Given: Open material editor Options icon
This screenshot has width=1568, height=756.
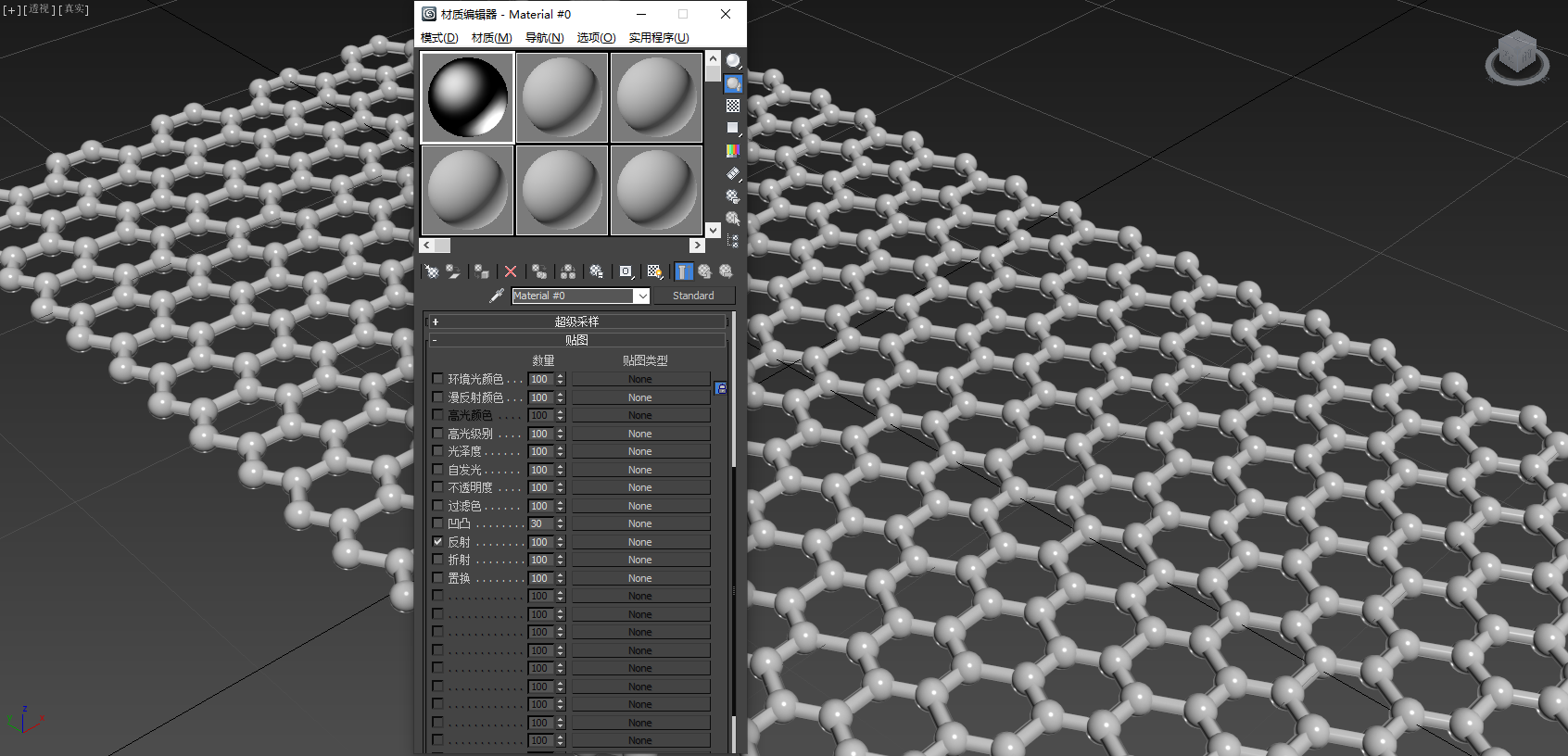Looking at the screenshot, I should (x=733, y=196).
